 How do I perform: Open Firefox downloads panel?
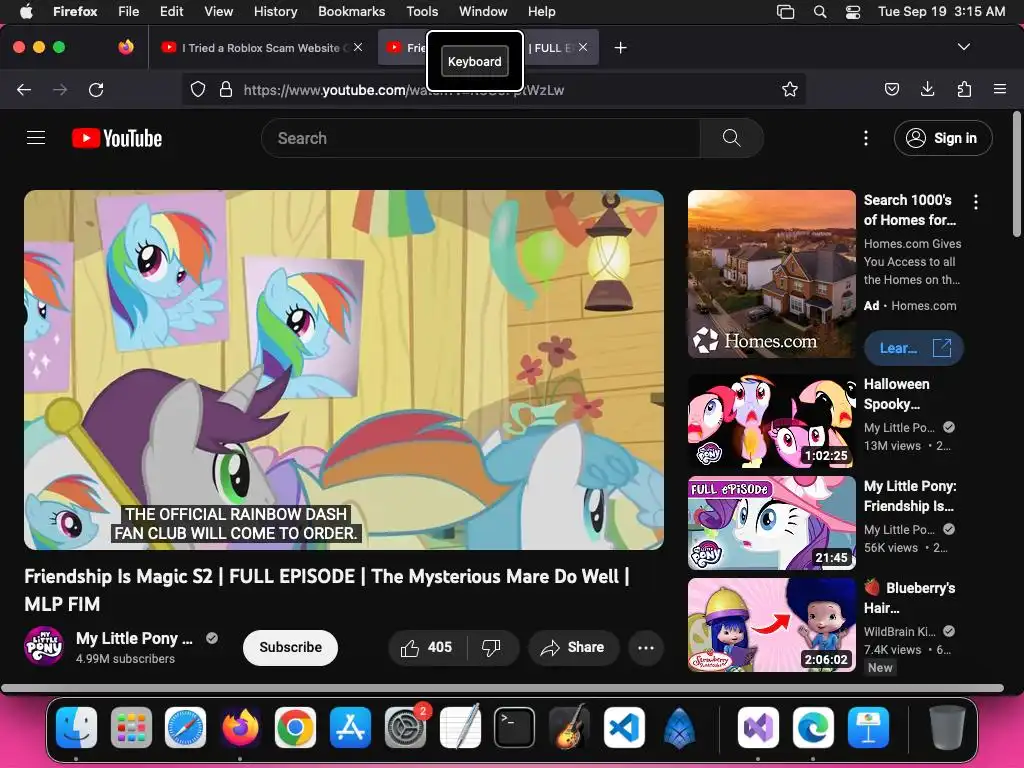927,89
